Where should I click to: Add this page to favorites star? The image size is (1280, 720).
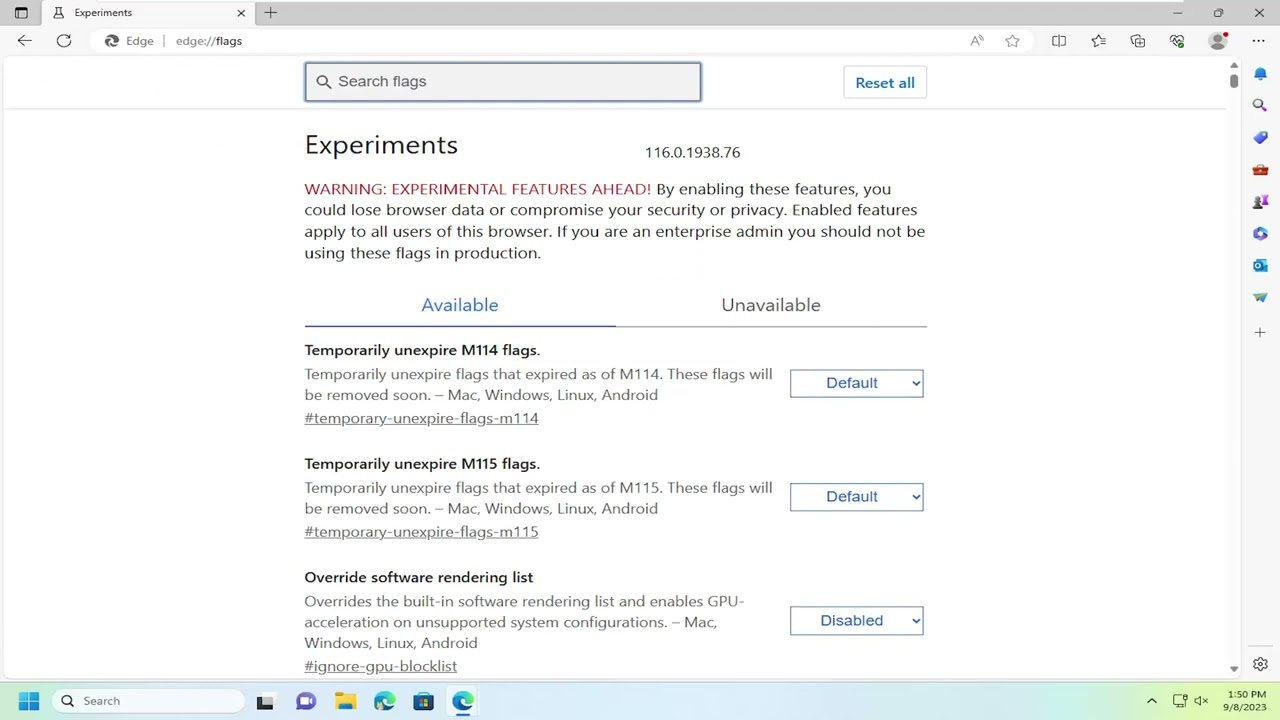point(1012,41)
